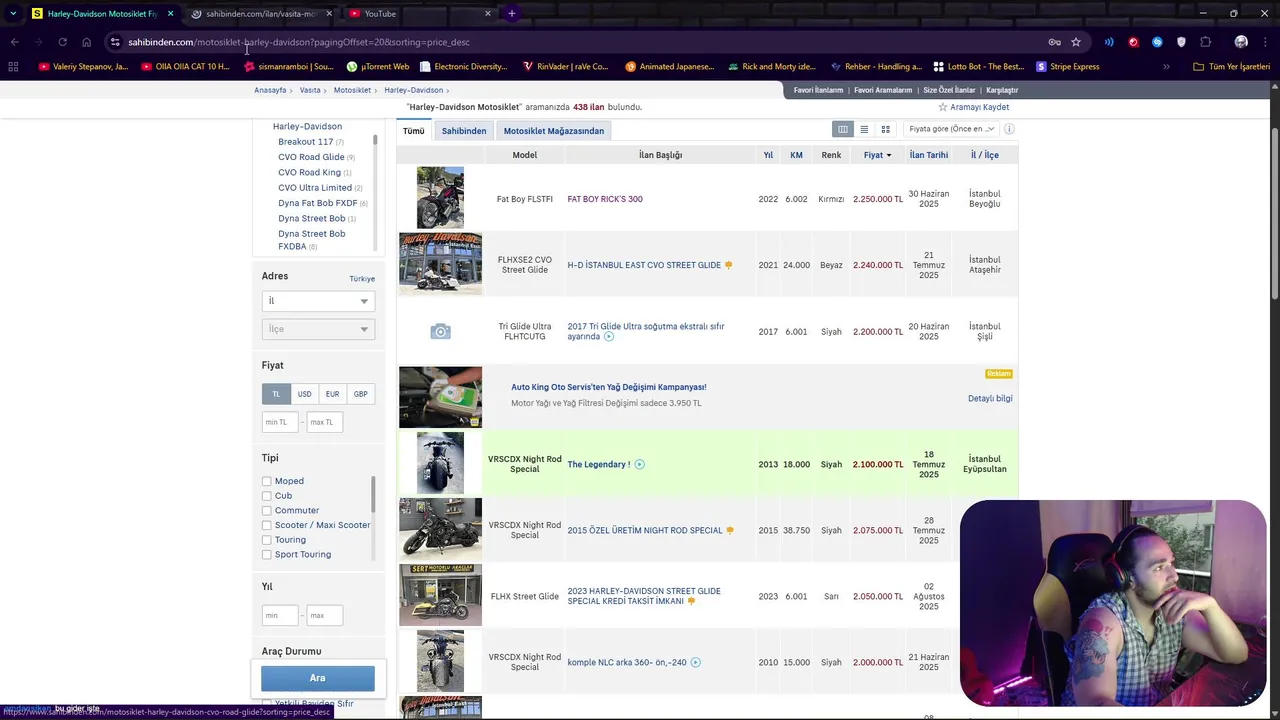Tick the Moped type checkbox

point(267,481)
